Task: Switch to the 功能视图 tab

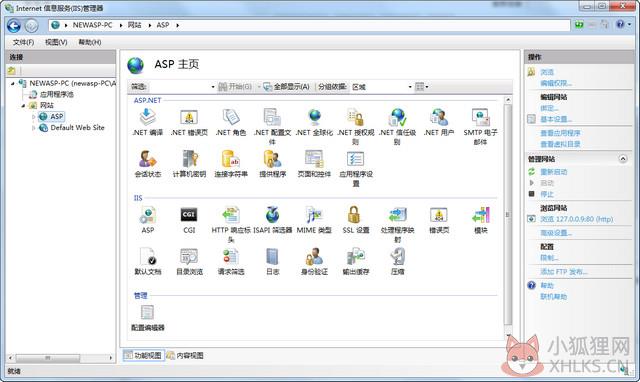Action: (143, 355)
